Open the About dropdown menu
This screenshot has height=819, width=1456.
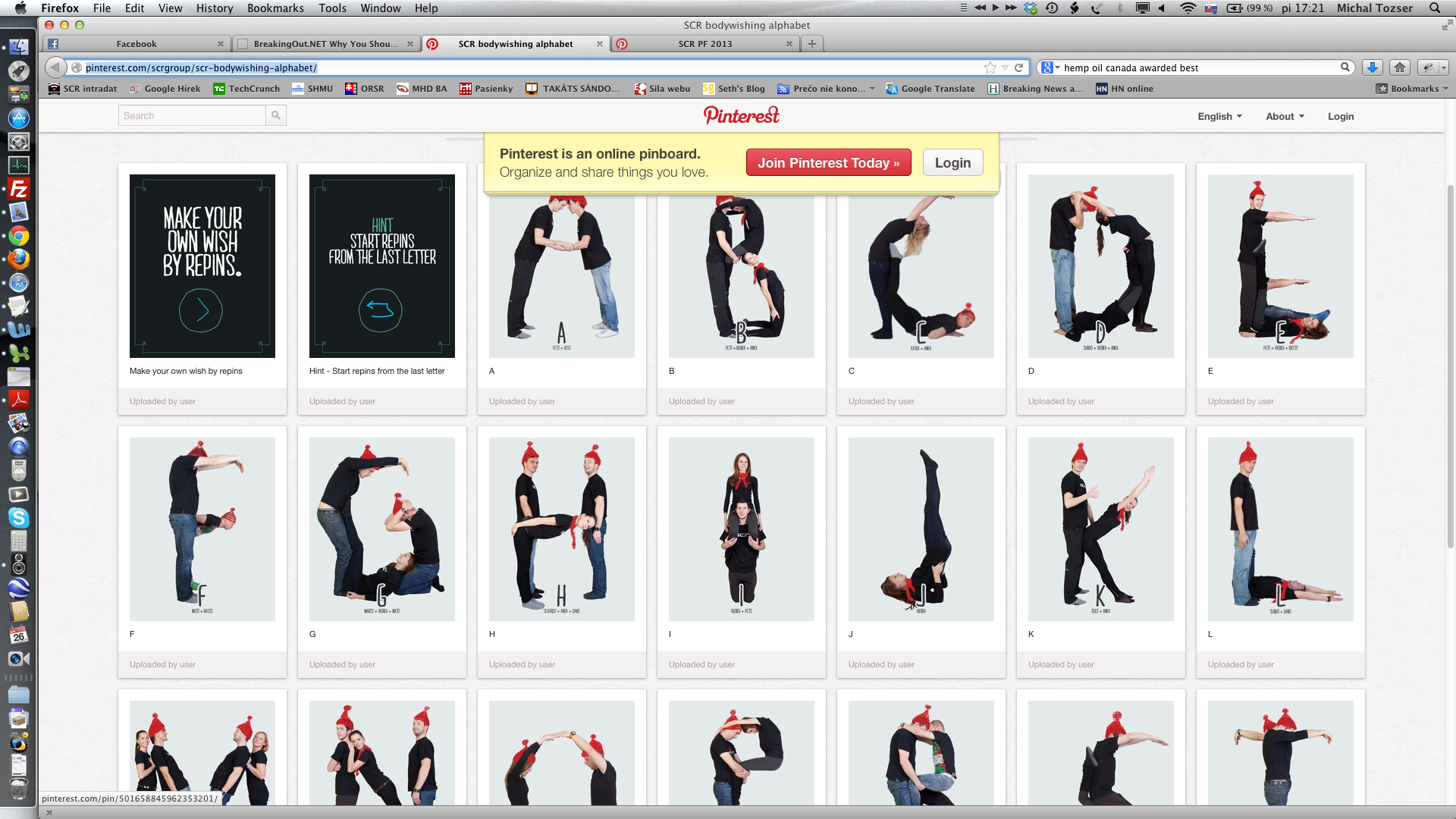click(1285, 116)
